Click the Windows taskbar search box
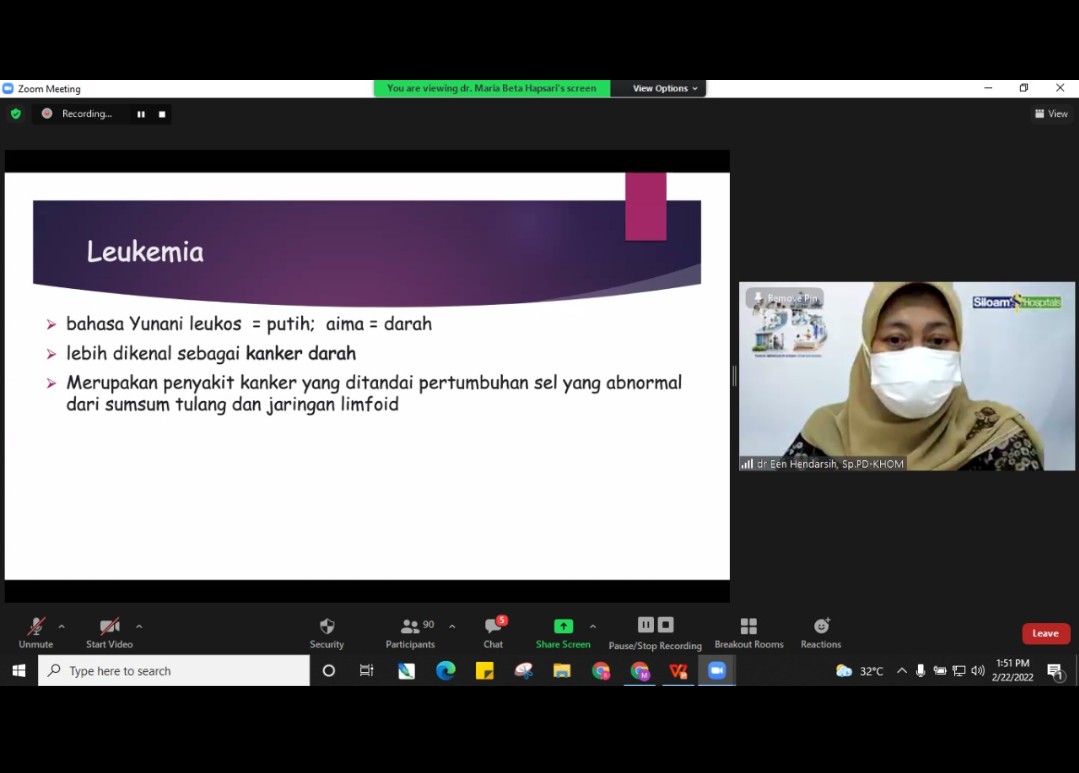The width and height of the screenshot is (1079, 773). [174, 671]
